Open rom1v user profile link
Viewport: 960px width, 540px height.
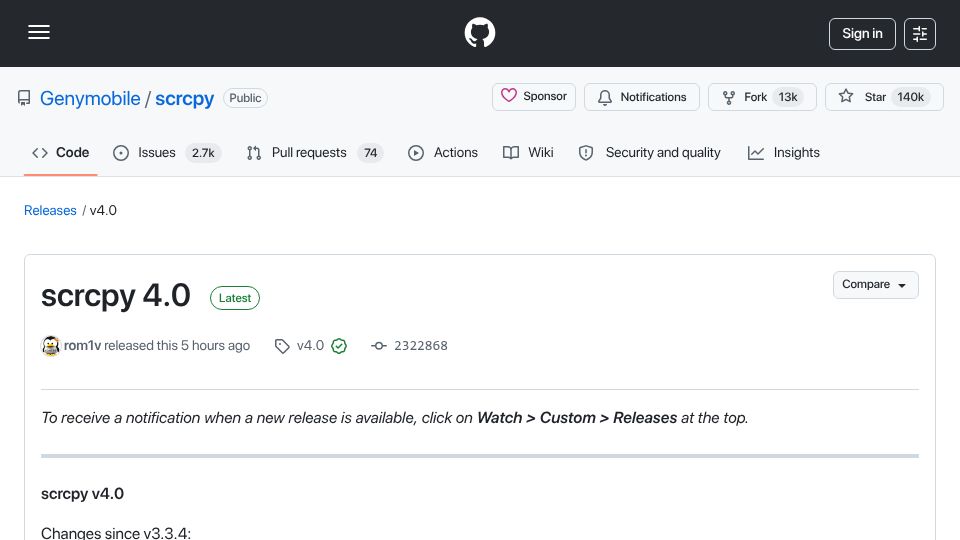[x=82, y=345]
